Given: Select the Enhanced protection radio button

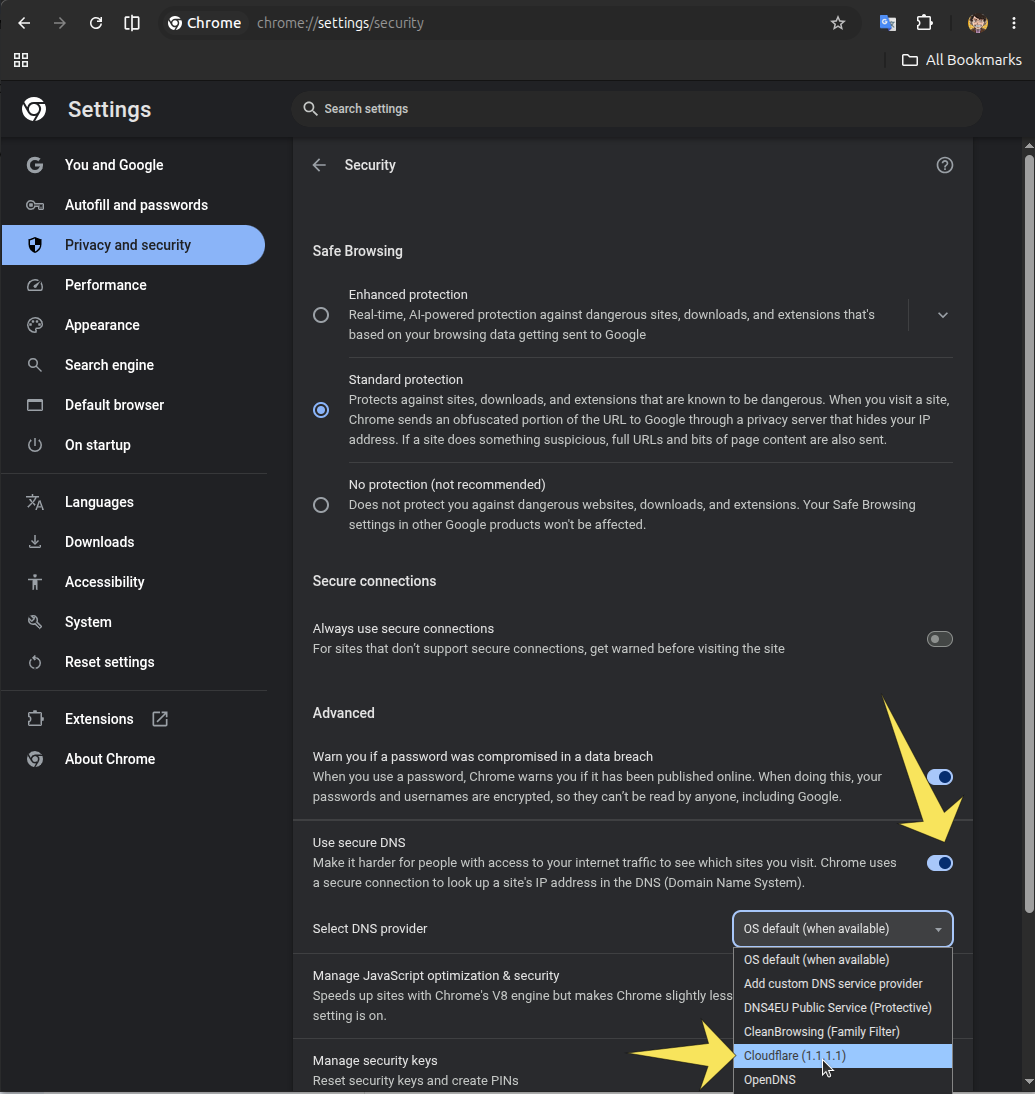Looking at the screenshot, I should [321, 315].
